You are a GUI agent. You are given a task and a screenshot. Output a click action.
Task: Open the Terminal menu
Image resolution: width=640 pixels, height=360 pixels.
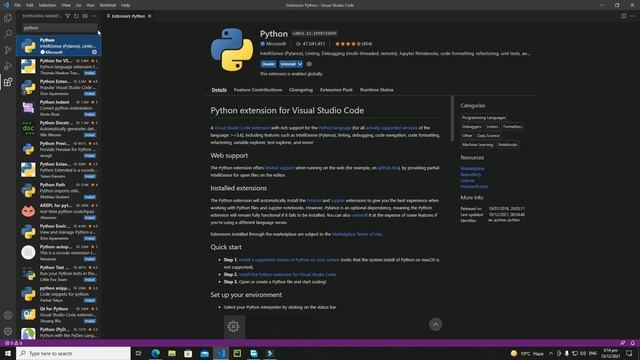click(108, 5)
